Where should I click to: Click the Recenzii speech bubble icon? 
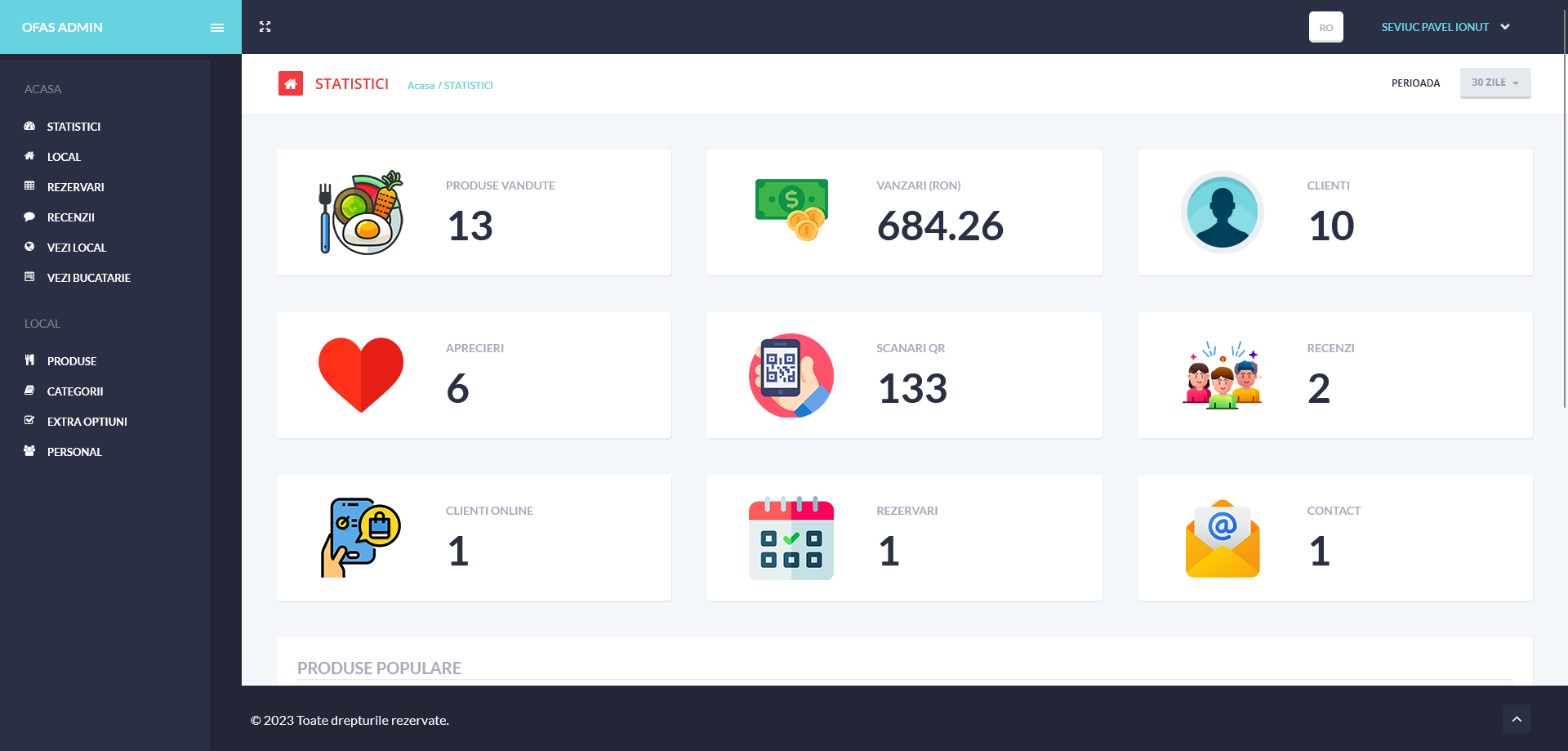click(29, 217)
